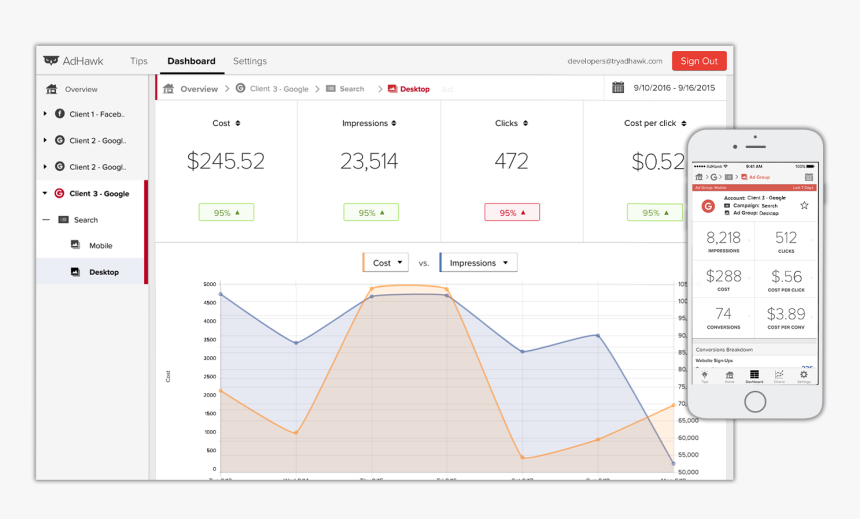Click breadcrumb Google icon before Client 3
Image resolution: width=860 pixels, height=519 pixels.
click(240, 88)
